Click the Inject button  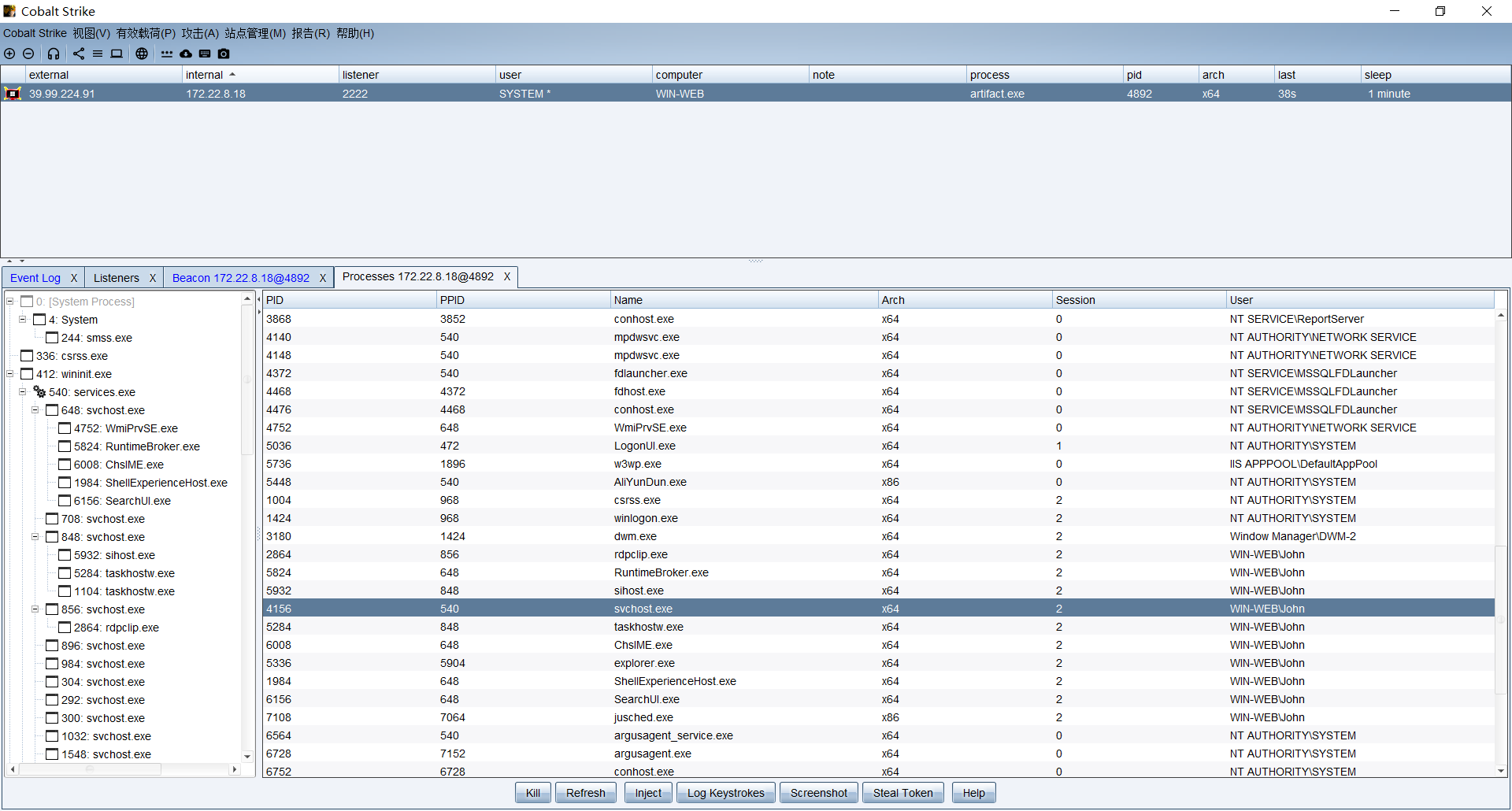[x=648, y=793]
